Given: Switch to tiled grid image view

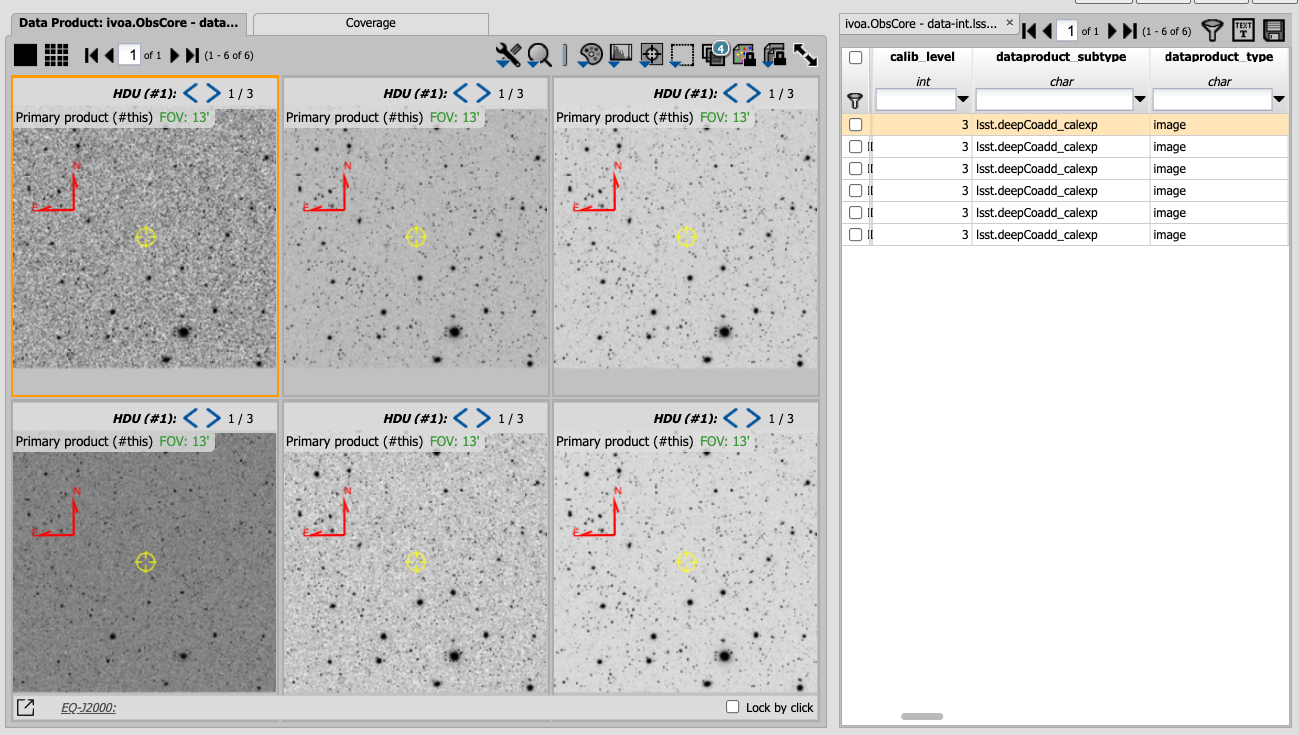Looking at the screenshot, I should pos(56,55).
